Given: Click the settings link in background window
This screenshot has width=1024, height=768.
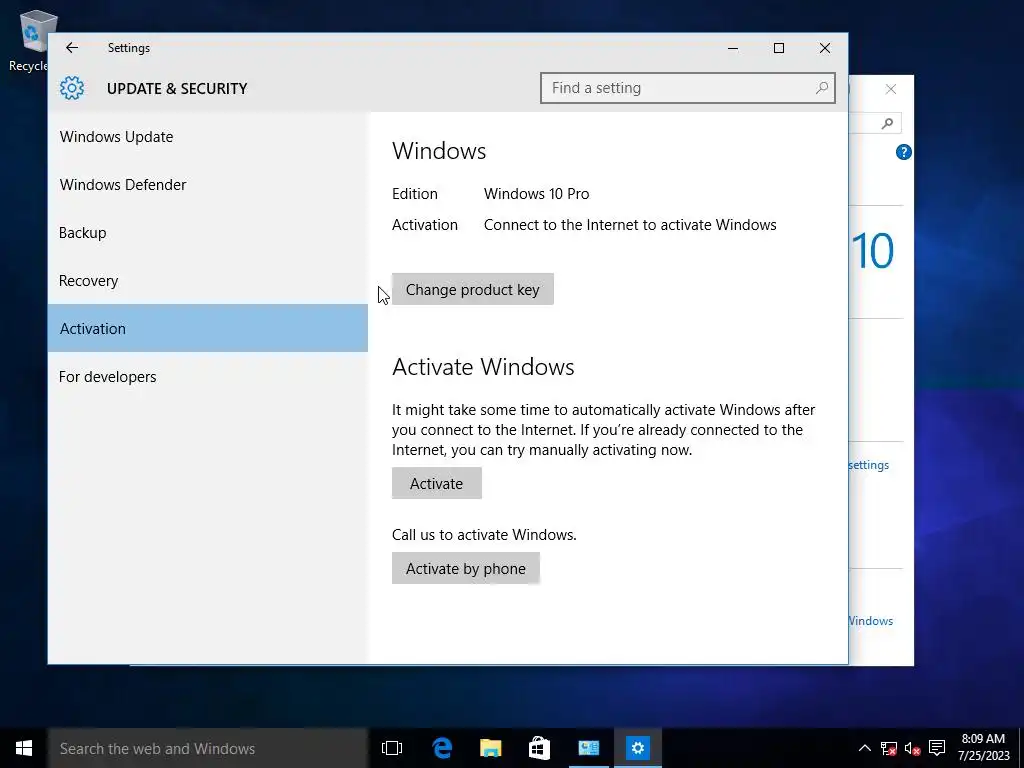Looking at the screenshot, I should pyautogui.click(x=869, y=465).
